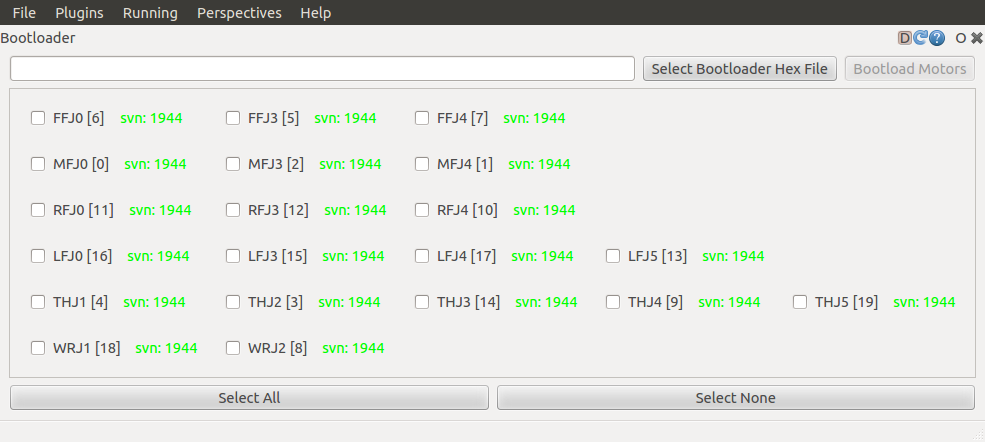985x442 pixels.
Task: Select the LFJ0 [16] motor checkbox
Action: (x=38, y=256)
